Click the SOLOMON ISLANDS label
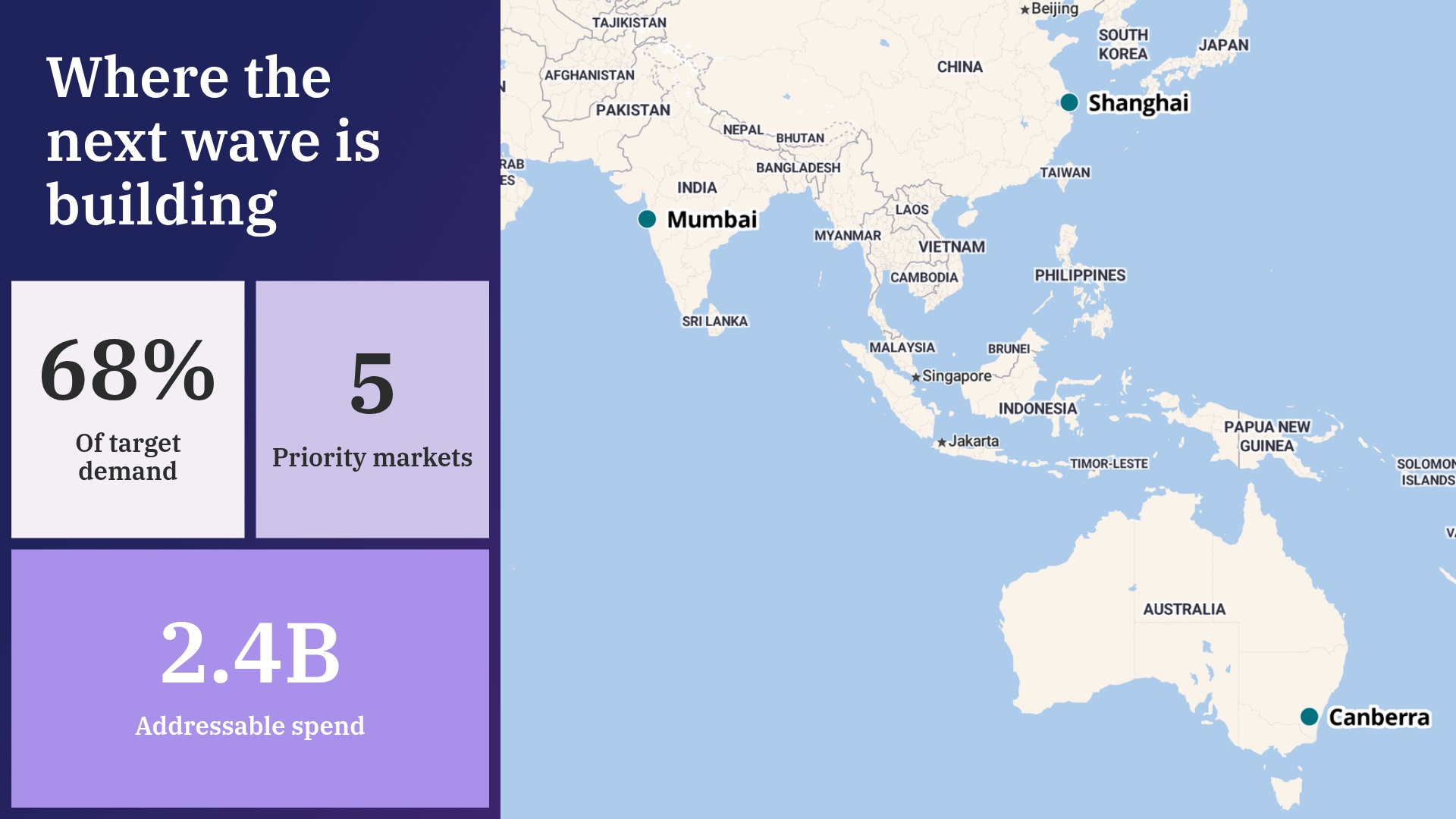This screenshot has height=819, width=1456. tap(1426, 472)
